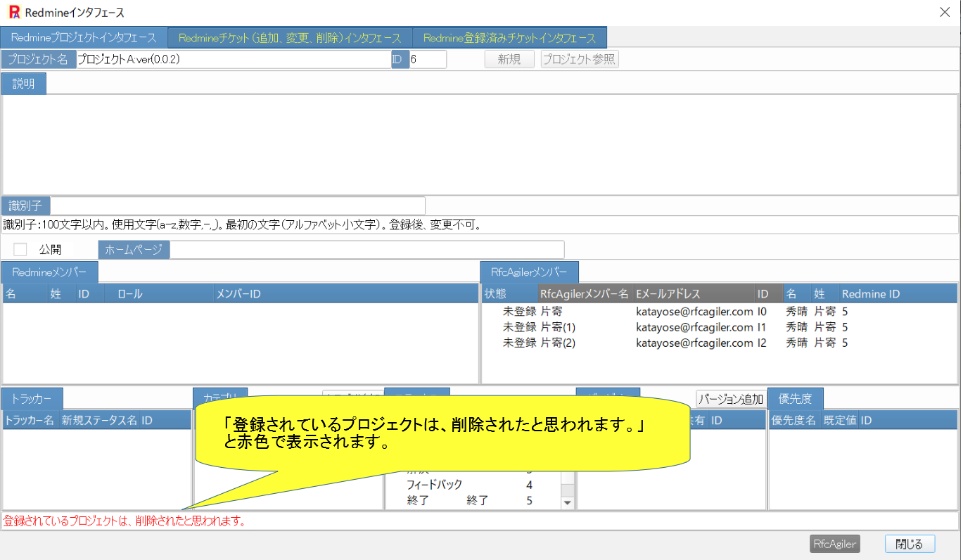Image resolution: width=963 pixels, height=560 pixels.
Task: Click the Redmine logo icon in title bar
Action: coord(14,12)
